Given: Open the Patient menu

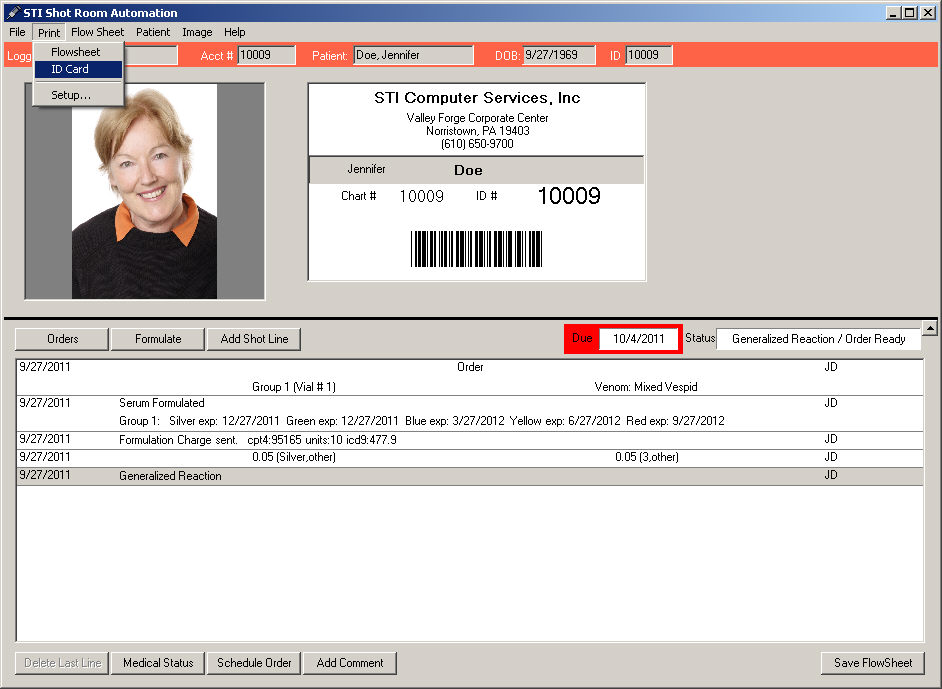Looking at the screenshot, I should pos(153,32).
